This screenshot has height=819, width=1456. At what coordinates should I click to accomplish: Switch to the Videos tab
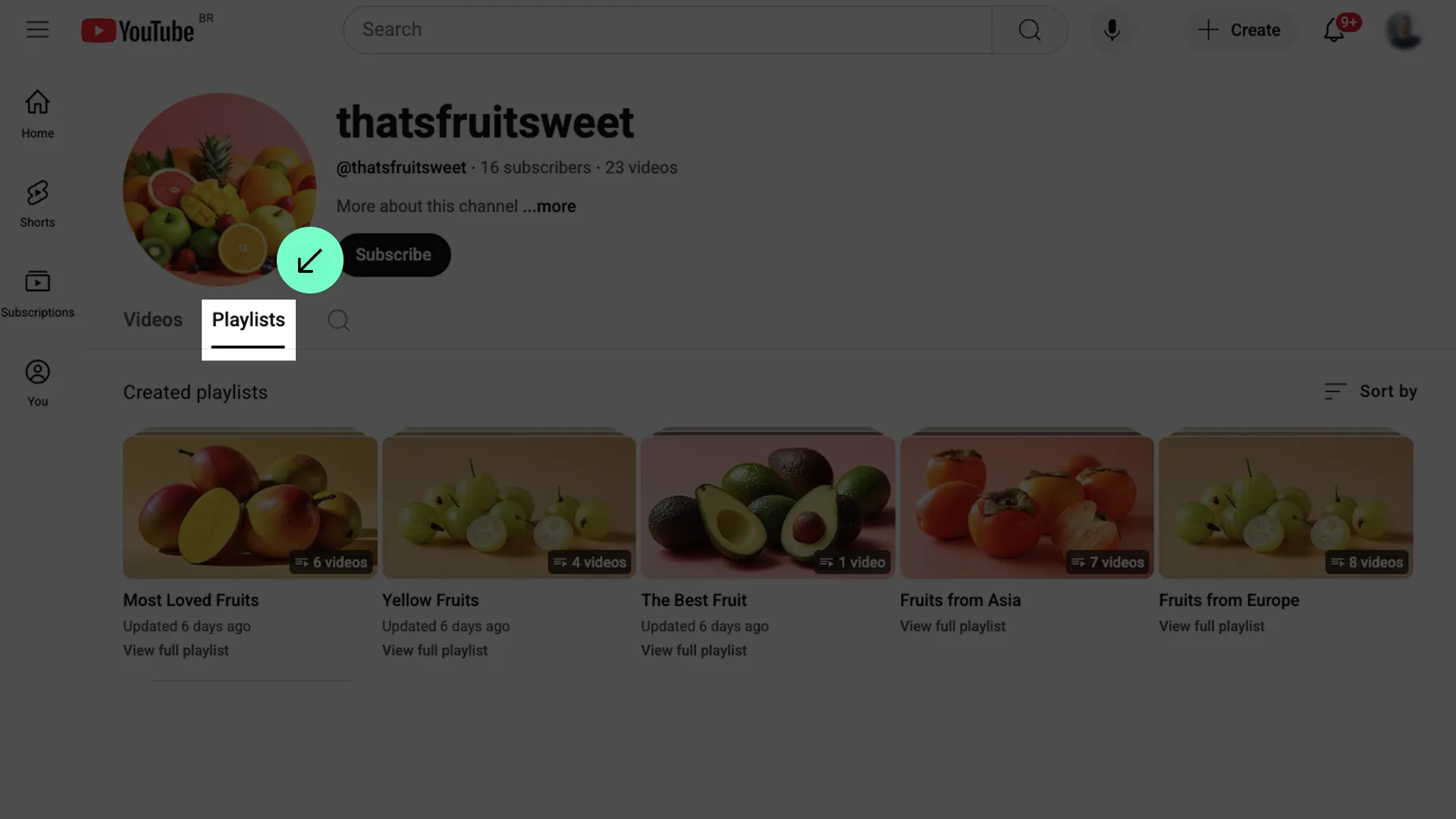click(153, 320)
